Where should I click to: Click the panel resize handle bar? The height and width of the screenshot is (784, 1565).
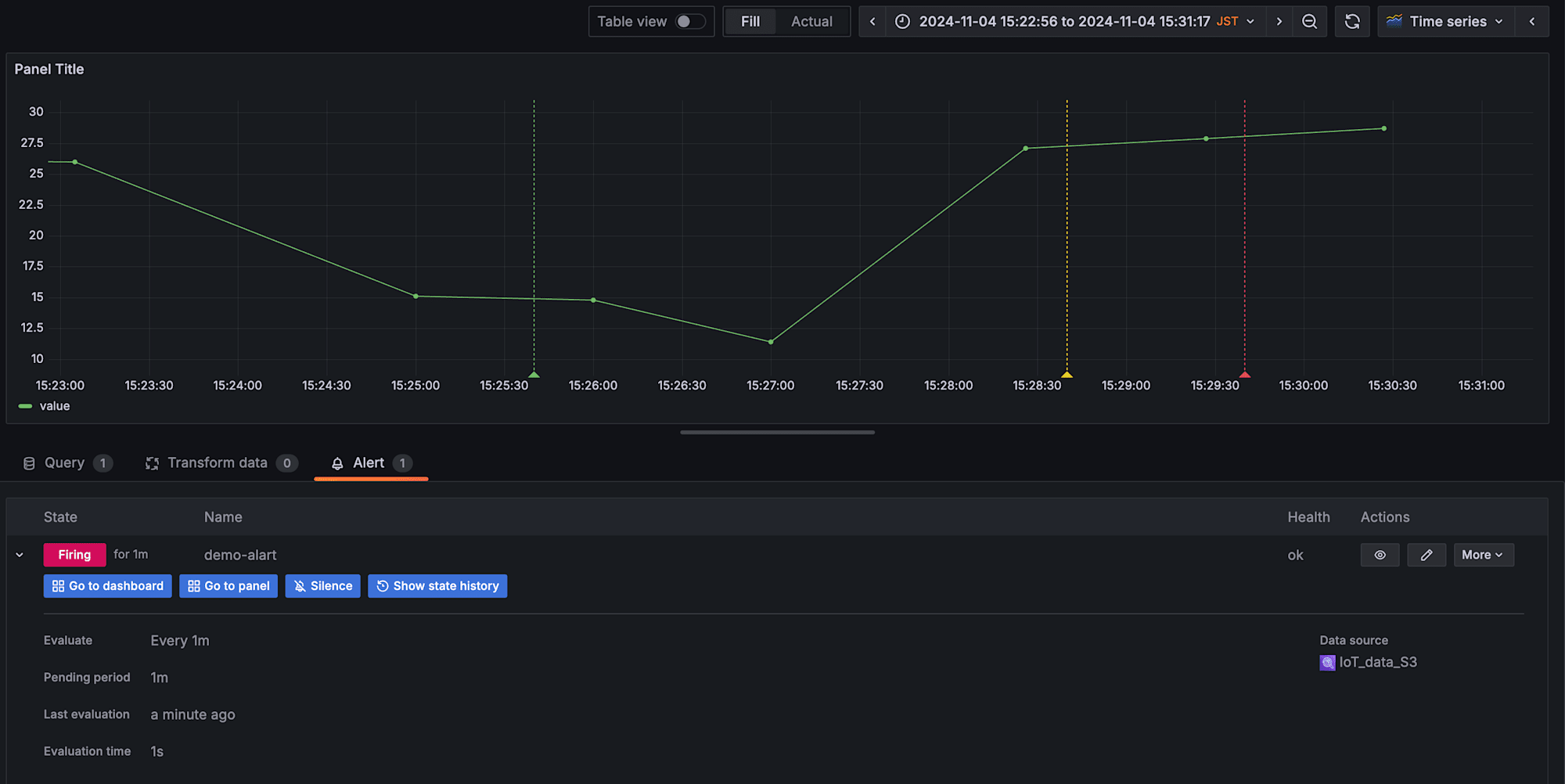point(777,432)
